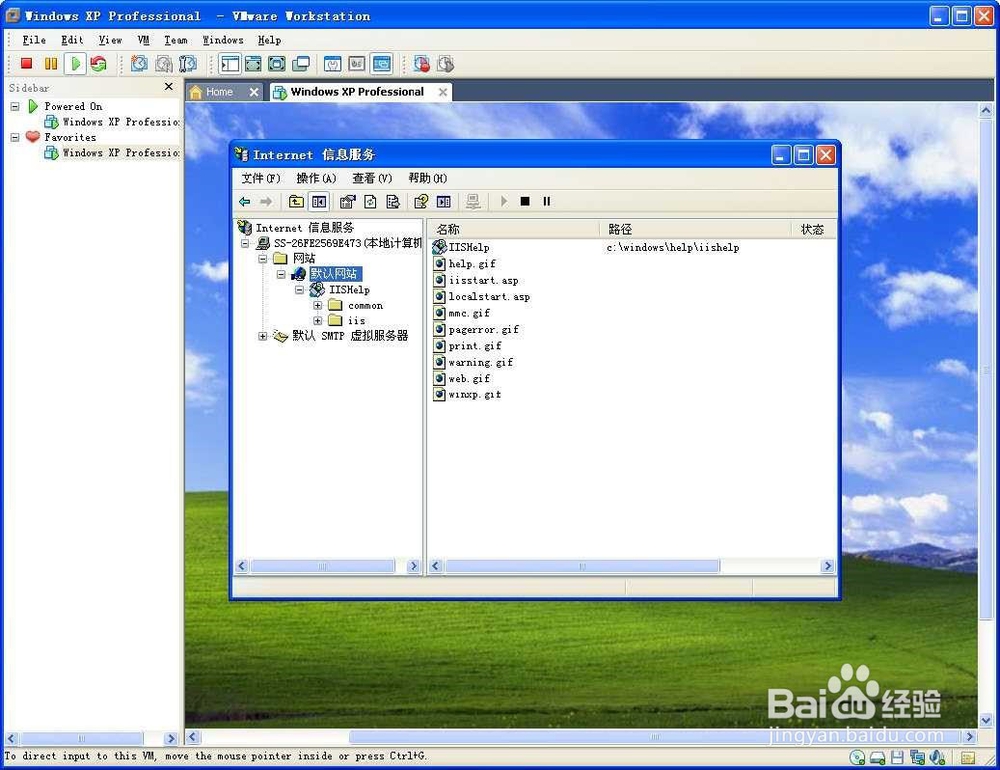This screenshot has width=1000, height=770.
Task: Expand the common folder node
Action: (318, 306)
